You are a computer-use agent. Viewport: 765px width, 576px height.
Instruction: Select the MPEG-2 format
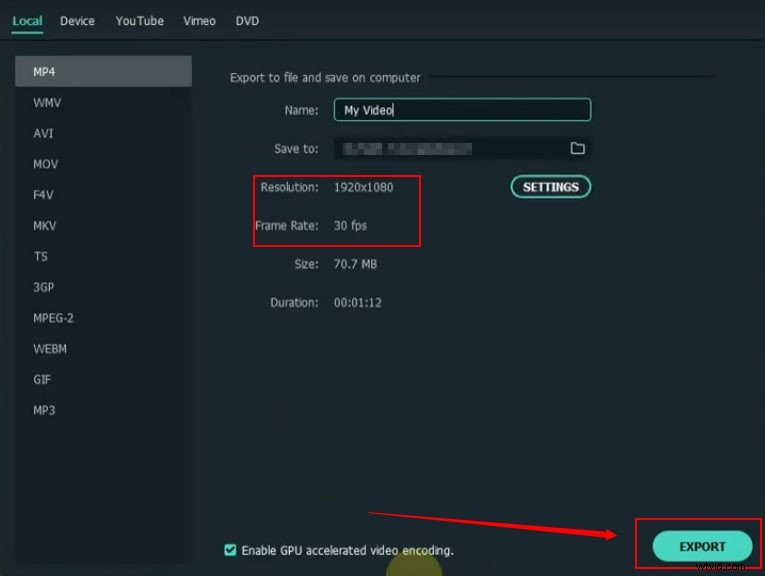tap(103, 318)
